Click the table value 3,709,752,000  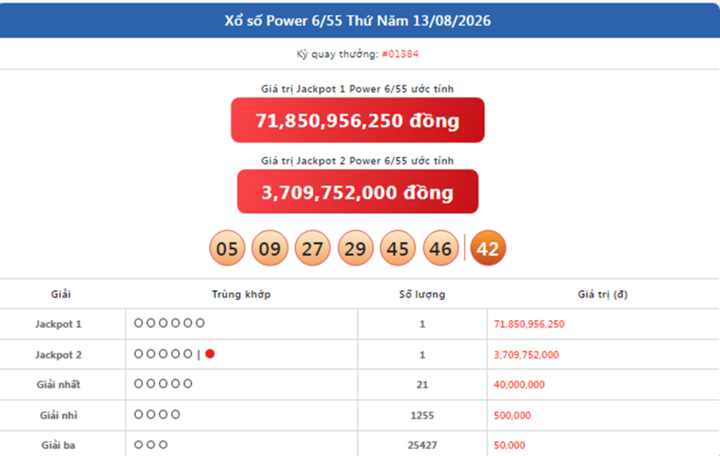coord(526,355)
